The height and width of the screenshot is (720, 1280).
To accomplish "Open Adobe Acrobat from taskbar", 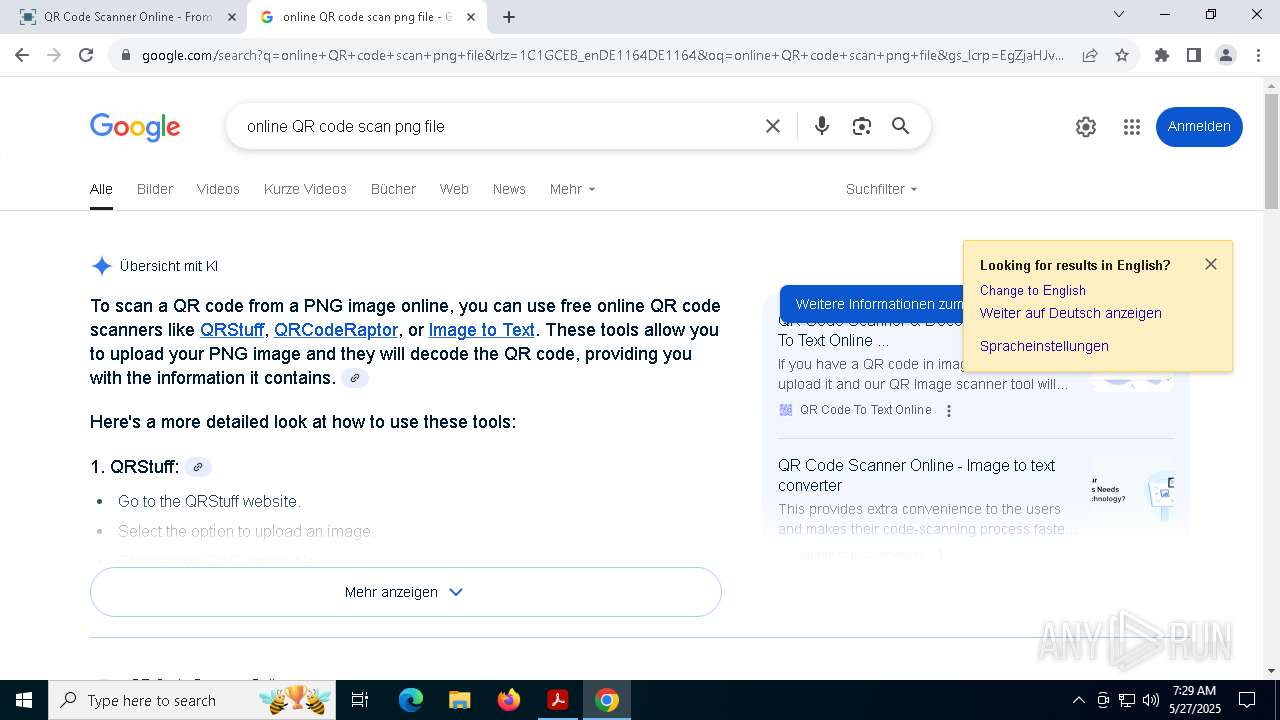I will click(x=557, y=700).
